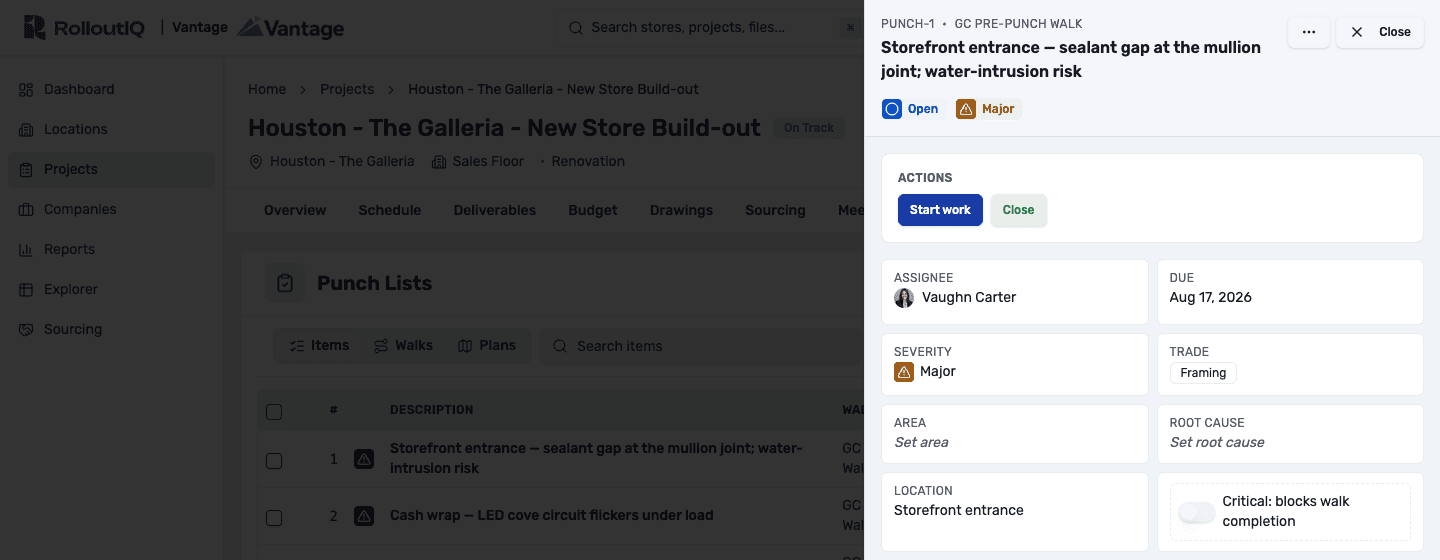The width and height of the screenshot is (1440, 560).
Task: Click the green Close action button
Action: [1018, 210]
